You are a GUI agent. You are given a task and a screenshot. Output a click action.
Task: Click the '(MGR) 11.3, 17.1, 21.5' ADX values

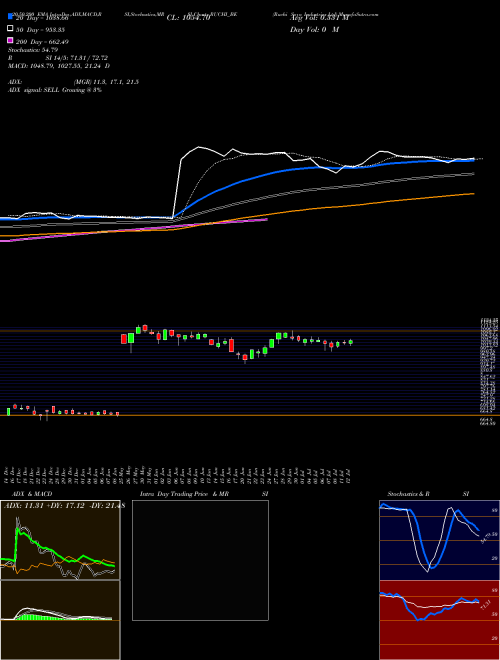[106, 82]
